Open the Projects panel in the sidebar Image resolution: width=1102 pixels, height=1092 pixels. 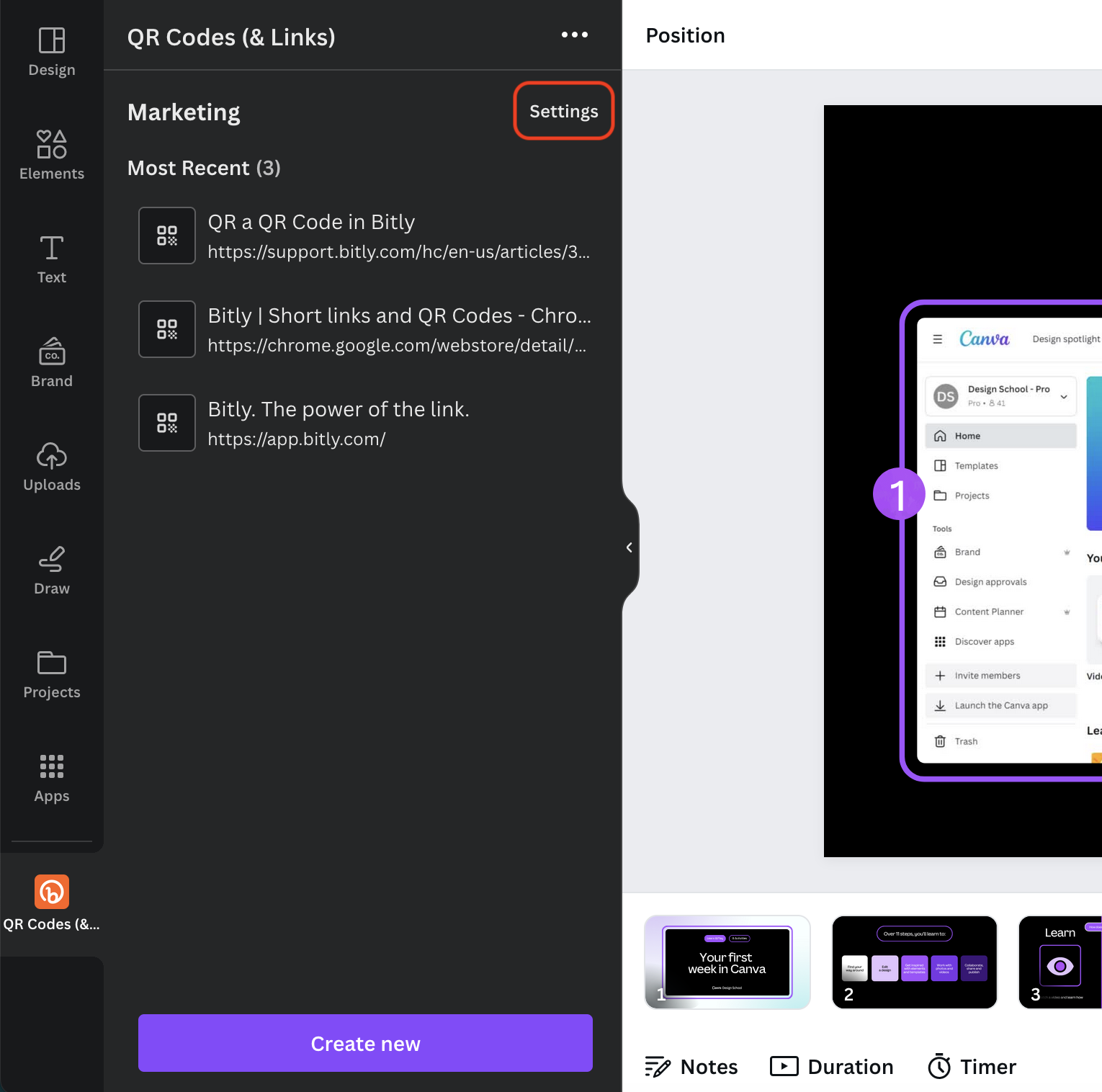point(52,674)
